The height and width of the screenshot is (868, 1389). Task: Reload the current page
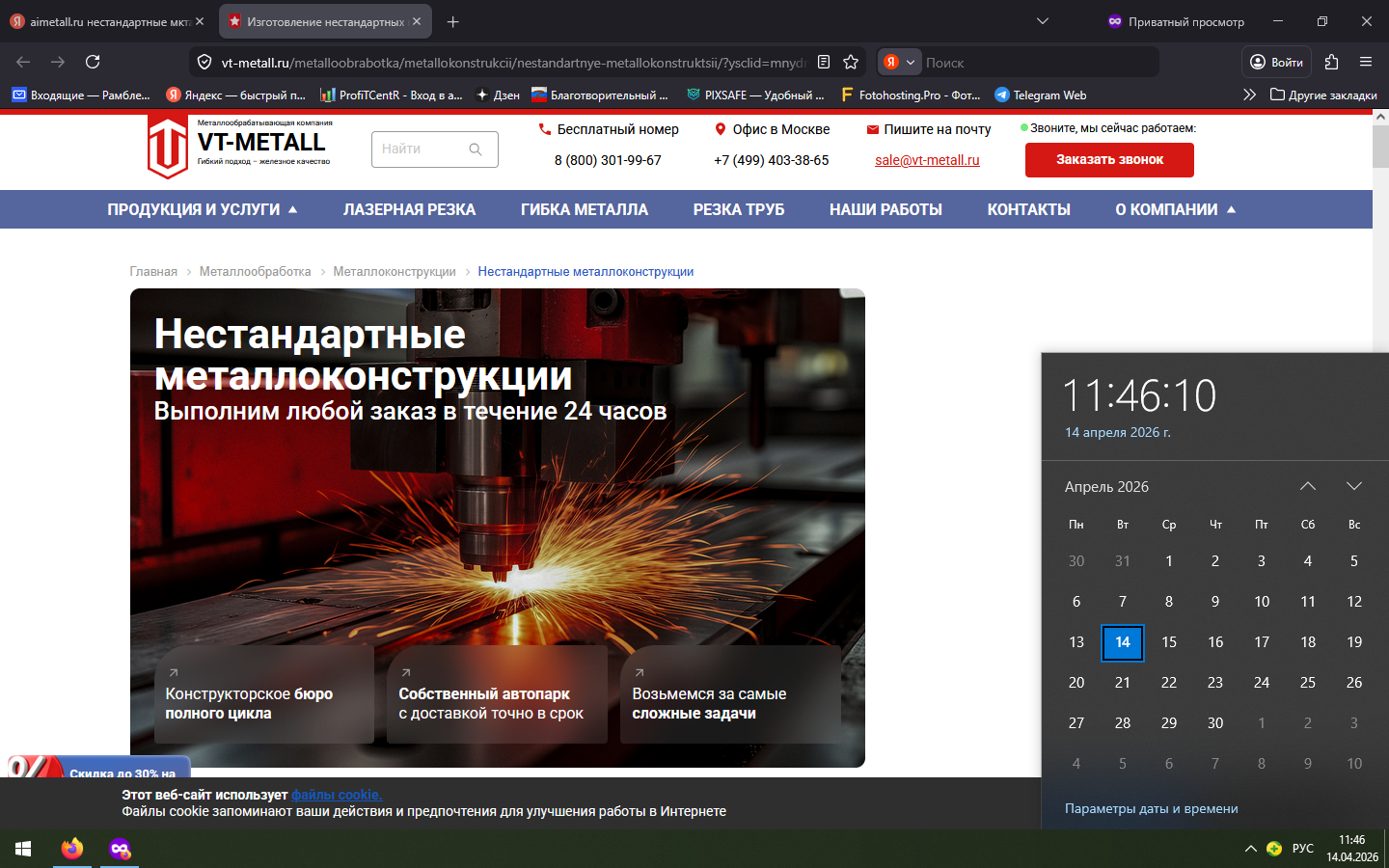coord(93,62)
